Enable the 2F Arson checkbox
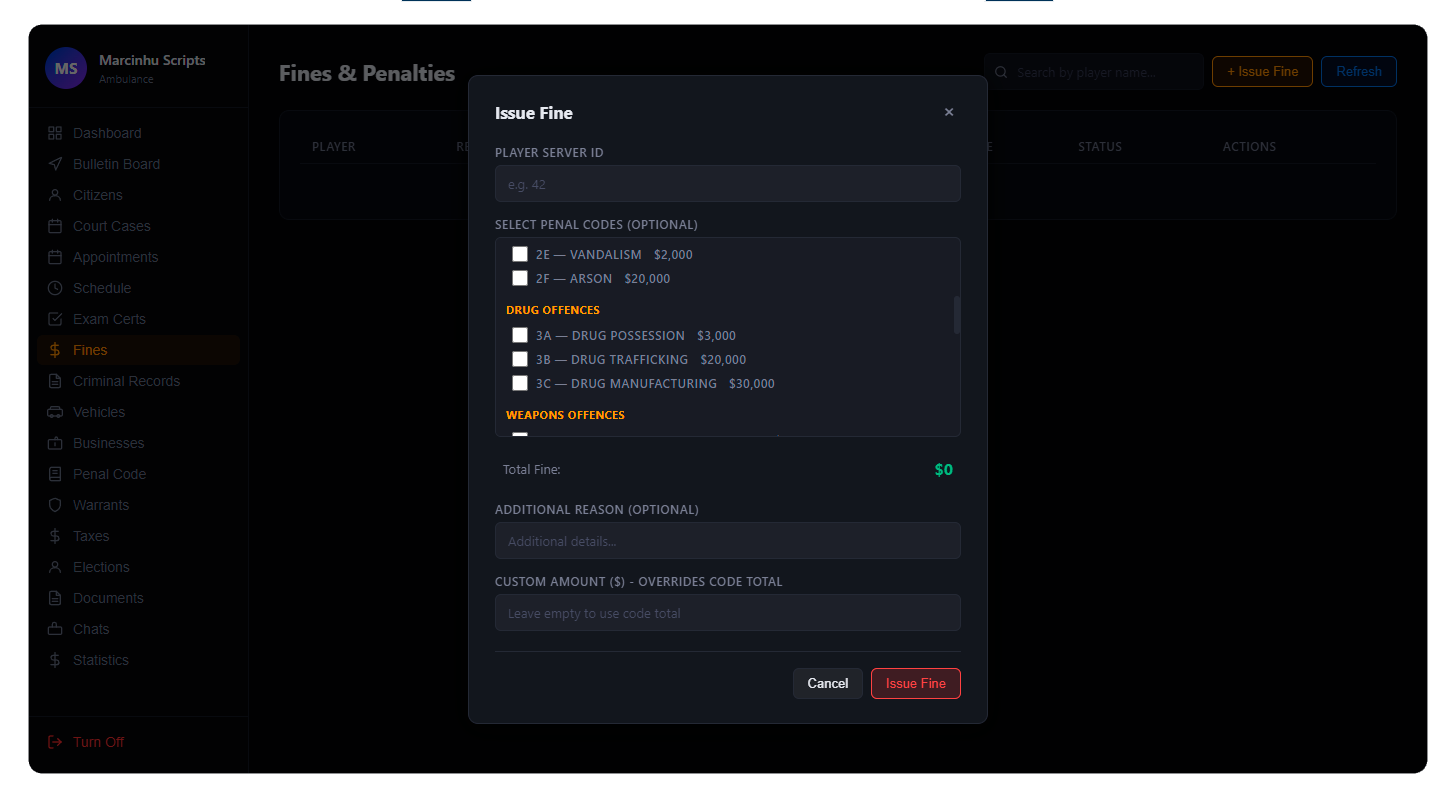This screenshot has width=1446, height=788. click(x=520, y=278)
